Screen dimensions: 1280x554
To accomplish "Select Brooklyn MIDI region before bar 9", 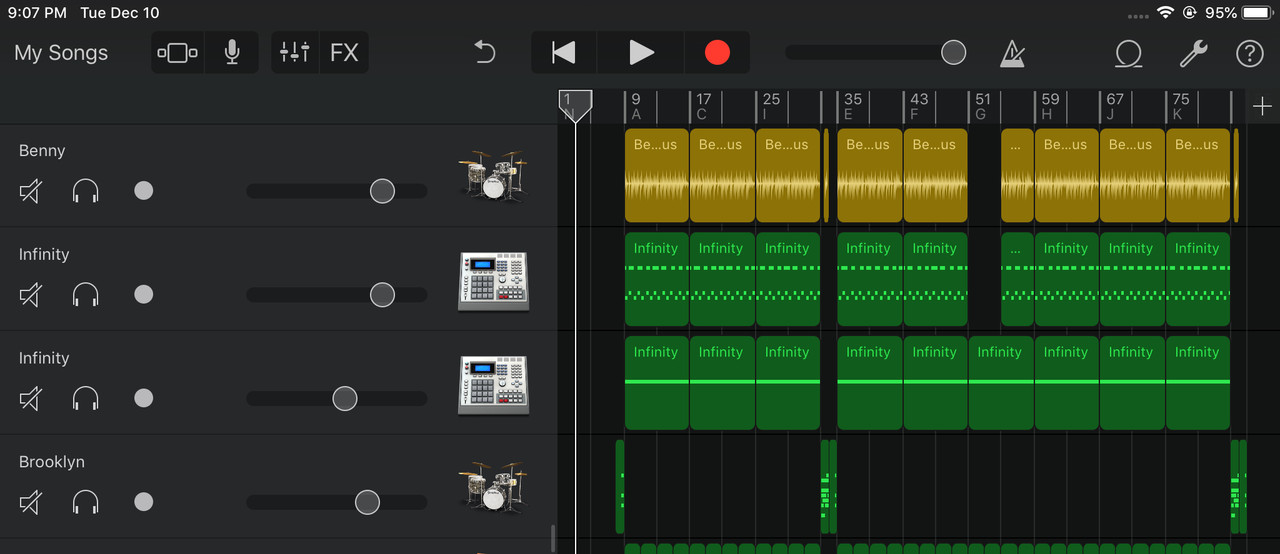I will [620, 487].
